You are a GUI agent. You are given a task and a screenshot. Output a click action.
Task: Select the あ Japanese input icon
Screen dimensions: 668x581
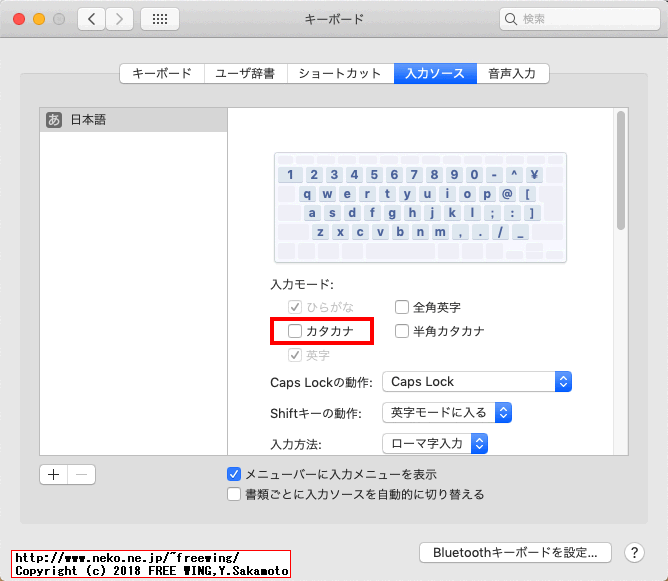[x=54, y=120]
